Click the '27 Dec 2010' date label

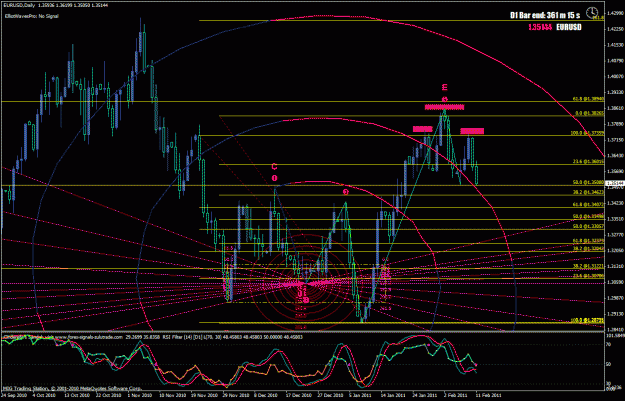[x=330, y=395]
